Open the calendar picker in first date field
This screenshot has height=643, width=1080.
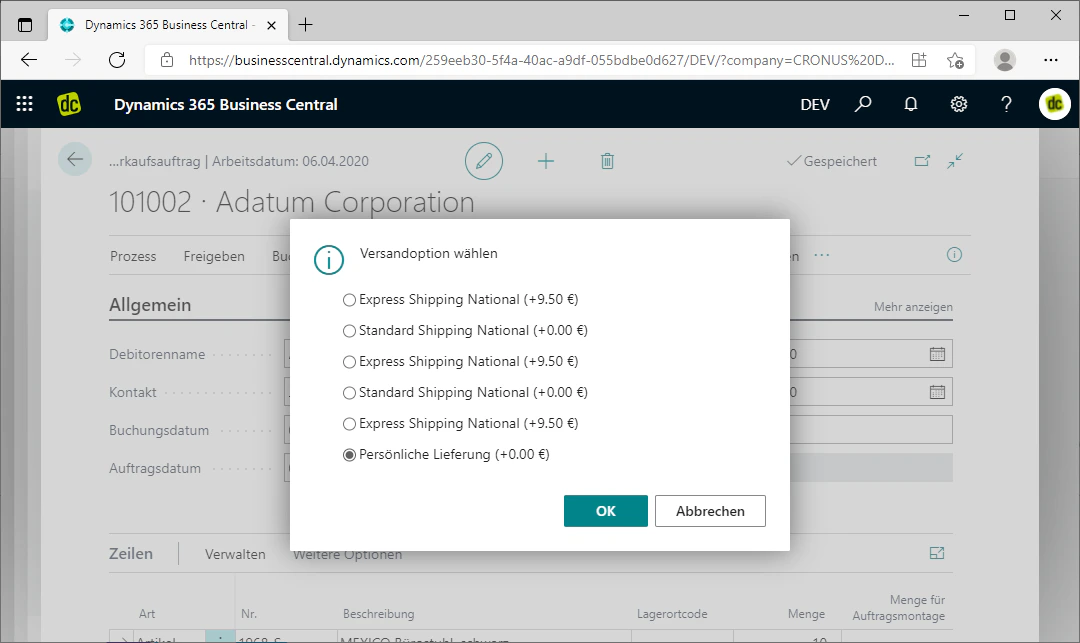[x=937, y=354]
